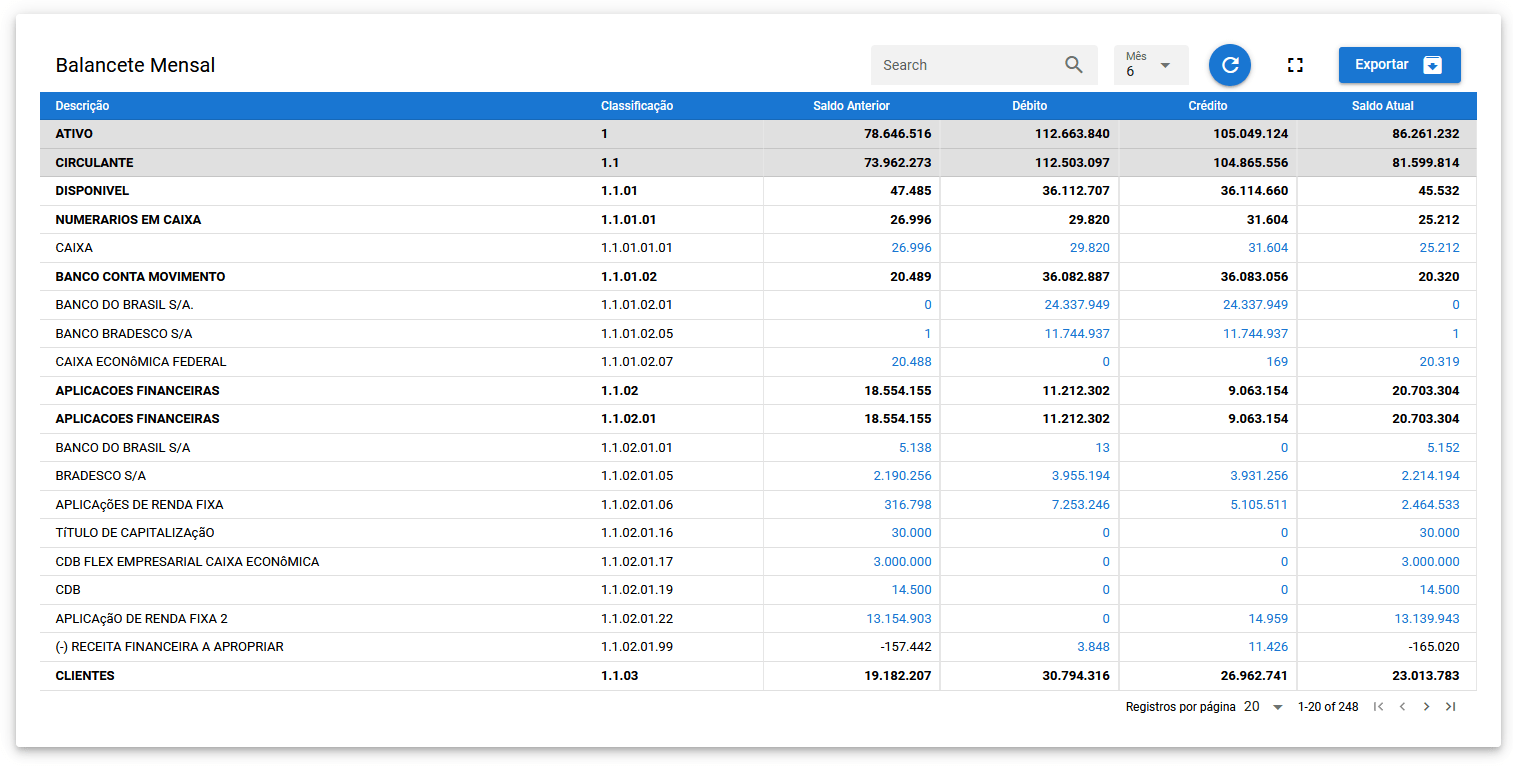
Task: Sort by Saldo Atual column header
Action: pos(1382,106)
